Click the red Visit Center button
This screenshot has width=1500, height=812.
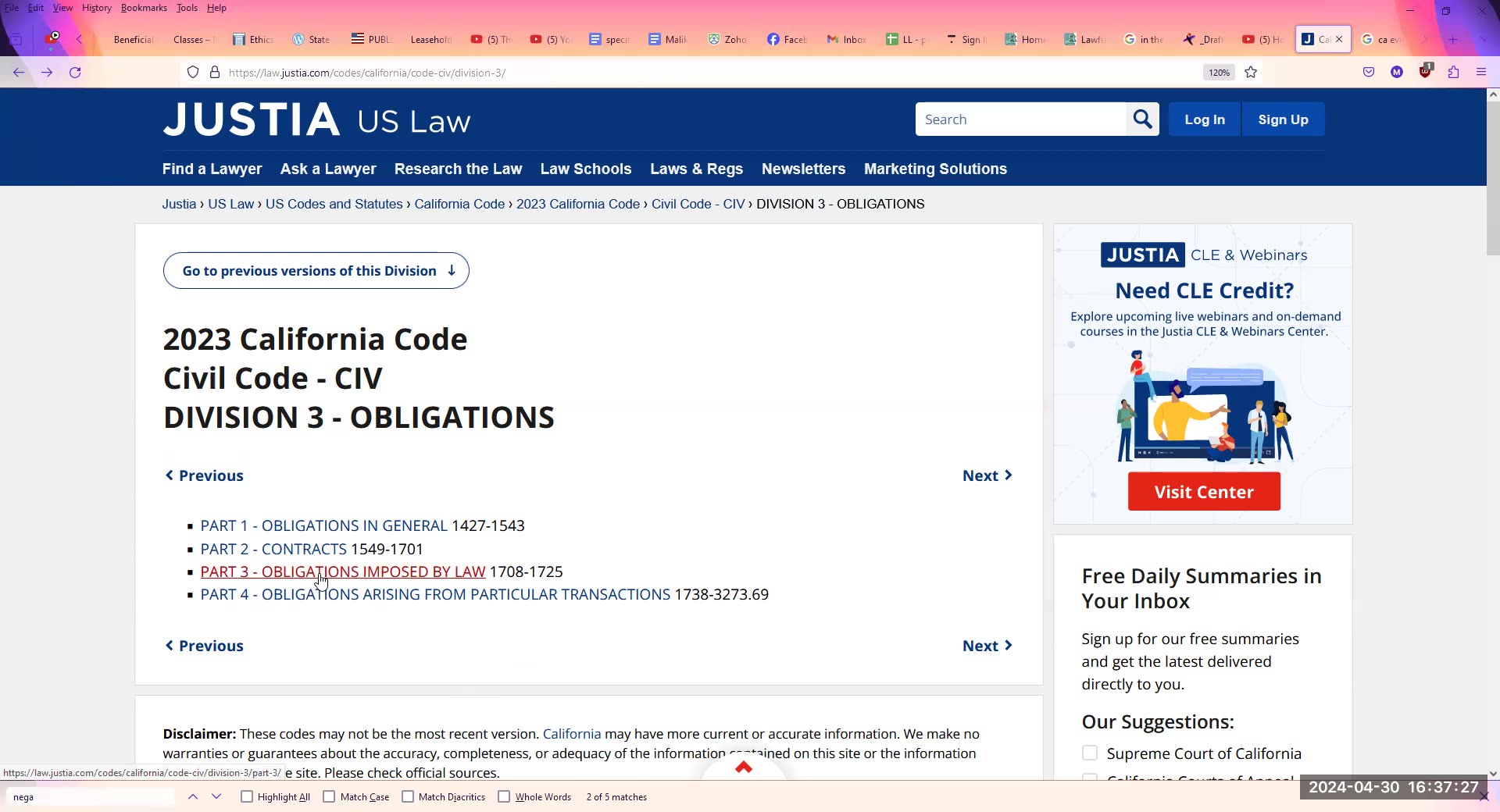(1204, 492)
